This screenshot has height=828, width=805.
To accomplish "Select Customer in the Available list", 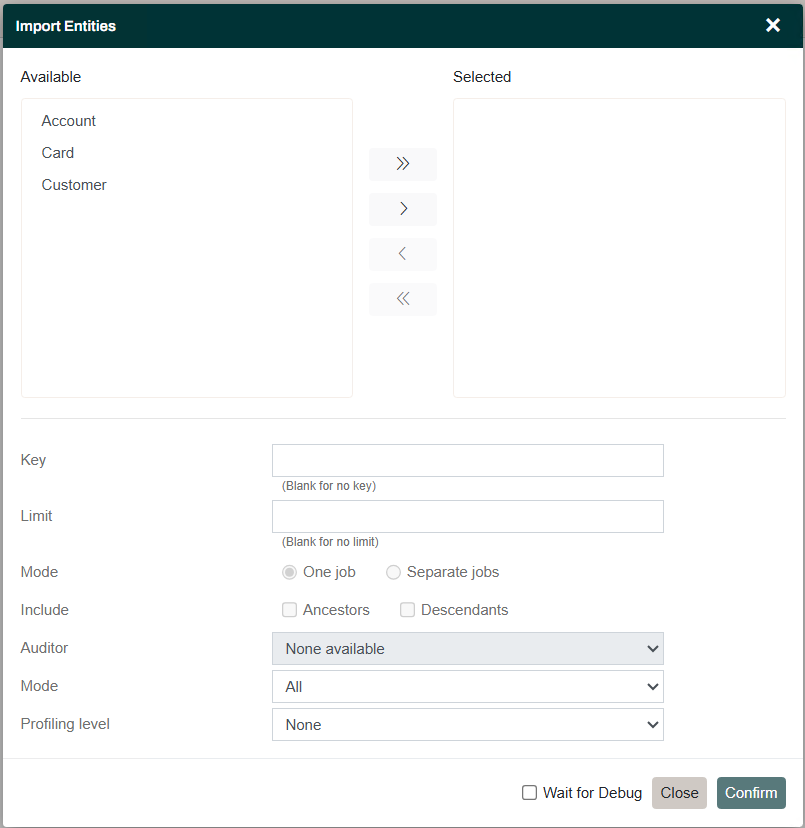I will click(73, 184).
